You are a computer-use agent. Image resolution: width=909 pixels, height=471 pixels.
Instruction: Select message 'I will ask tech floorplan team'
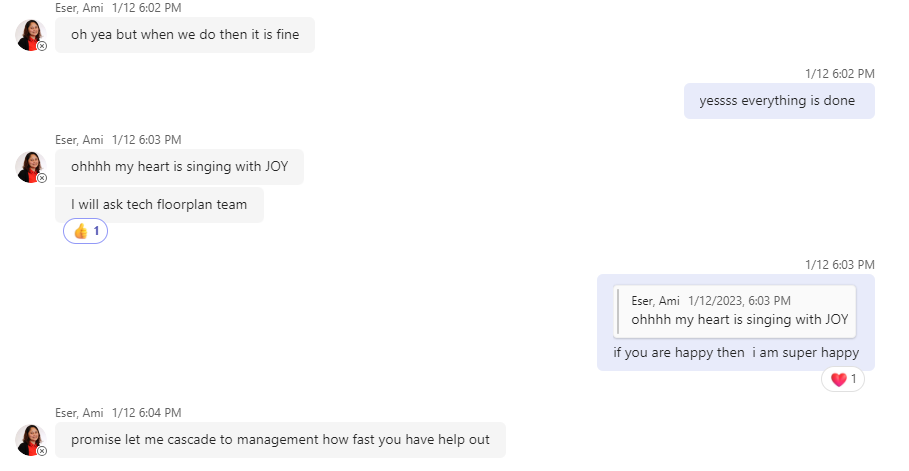point(159,205)
